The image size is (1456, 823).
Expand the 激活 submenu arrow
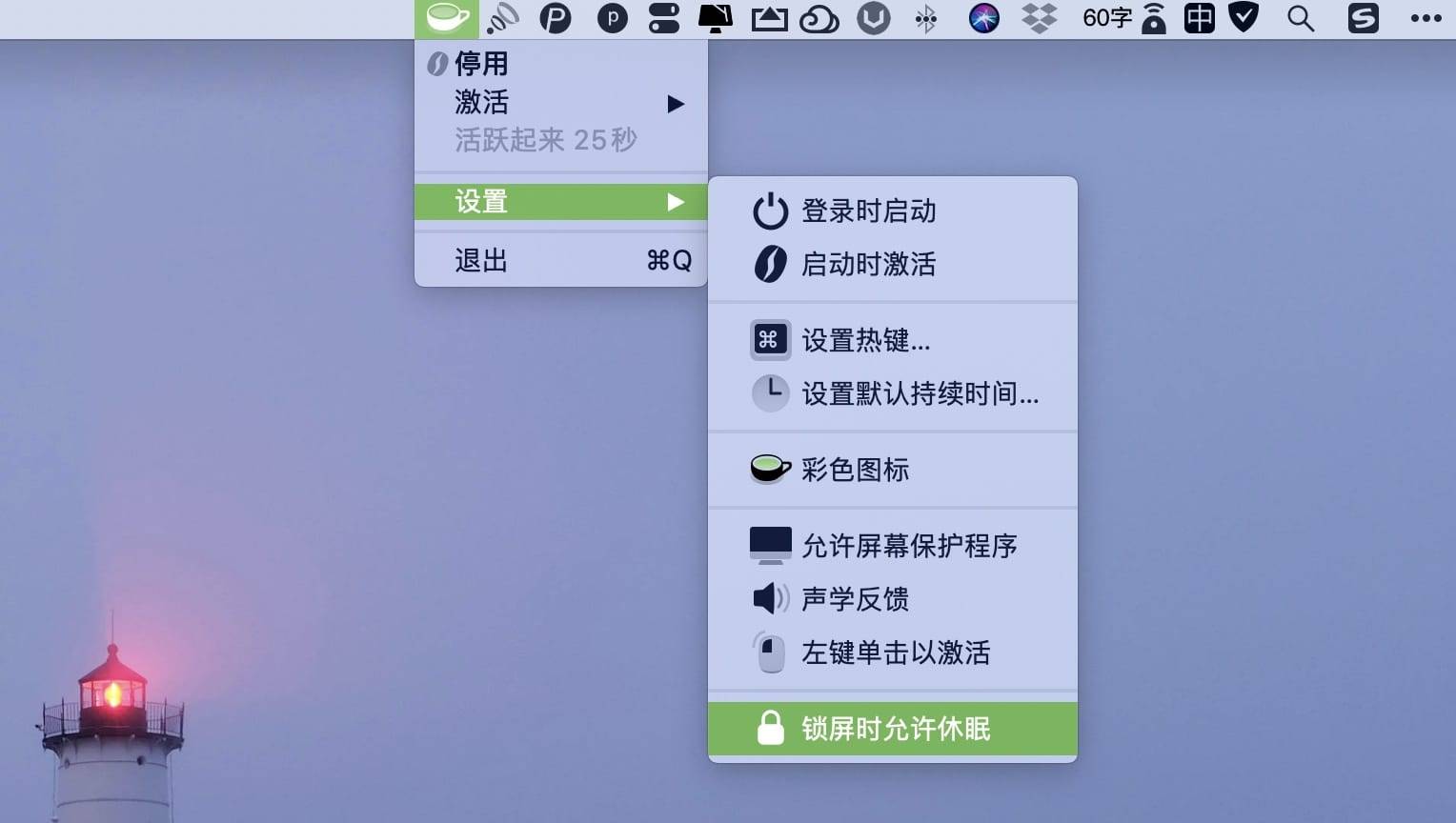(x=676, y=103)
